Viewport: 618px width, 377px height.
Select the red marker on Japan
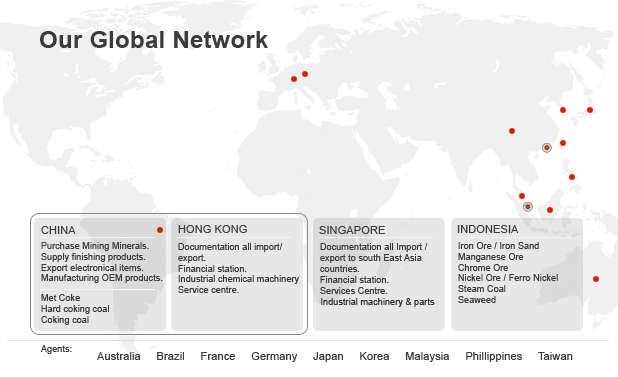pos(590,110)
